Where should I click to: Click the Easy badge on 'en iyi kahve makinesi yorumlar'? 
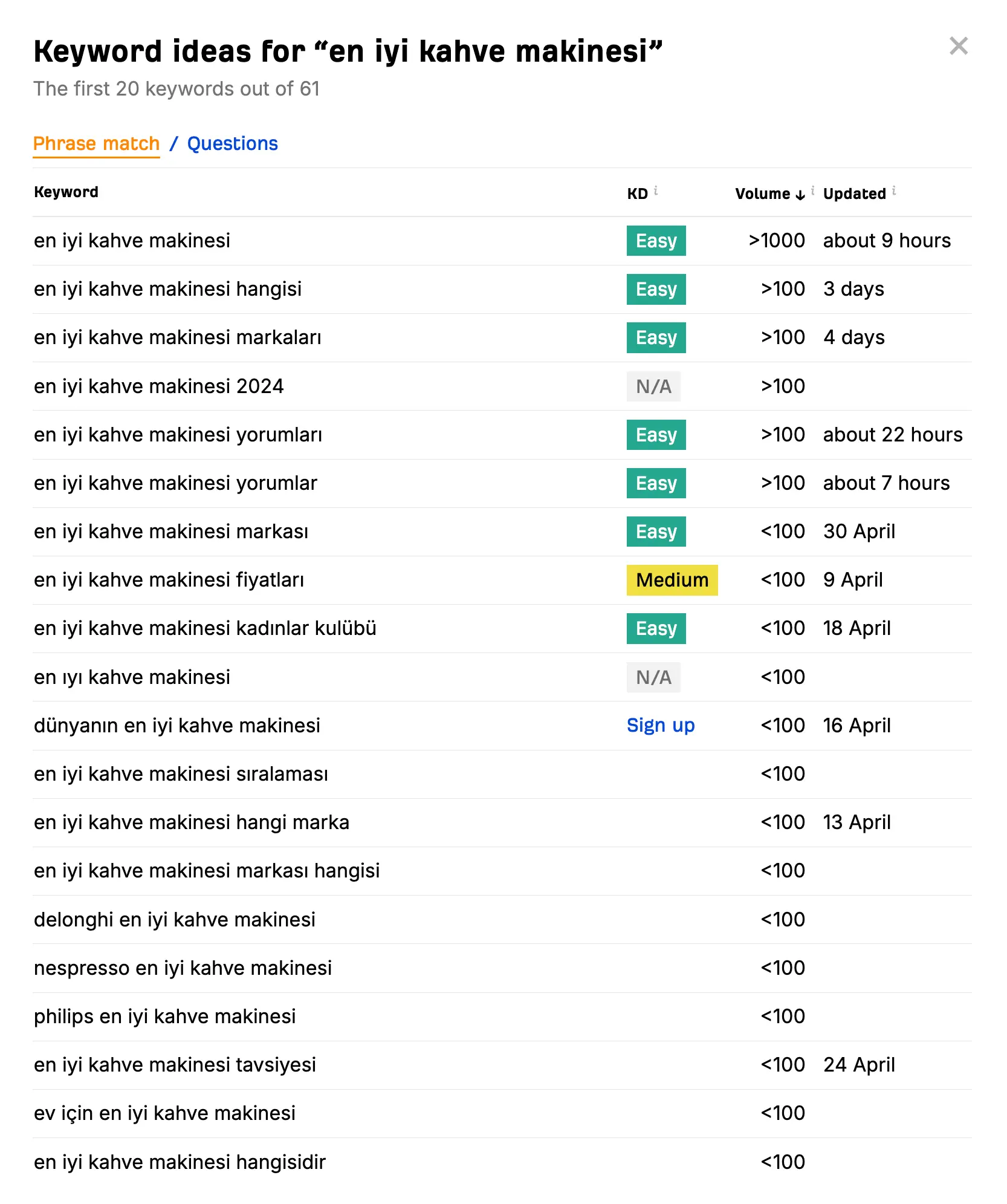click(656, 483)
